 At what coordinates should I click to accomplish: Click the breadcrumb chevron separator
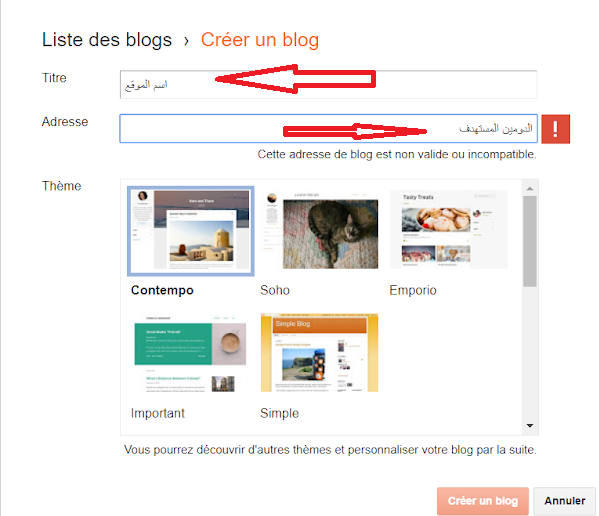(x=186, y=40)
